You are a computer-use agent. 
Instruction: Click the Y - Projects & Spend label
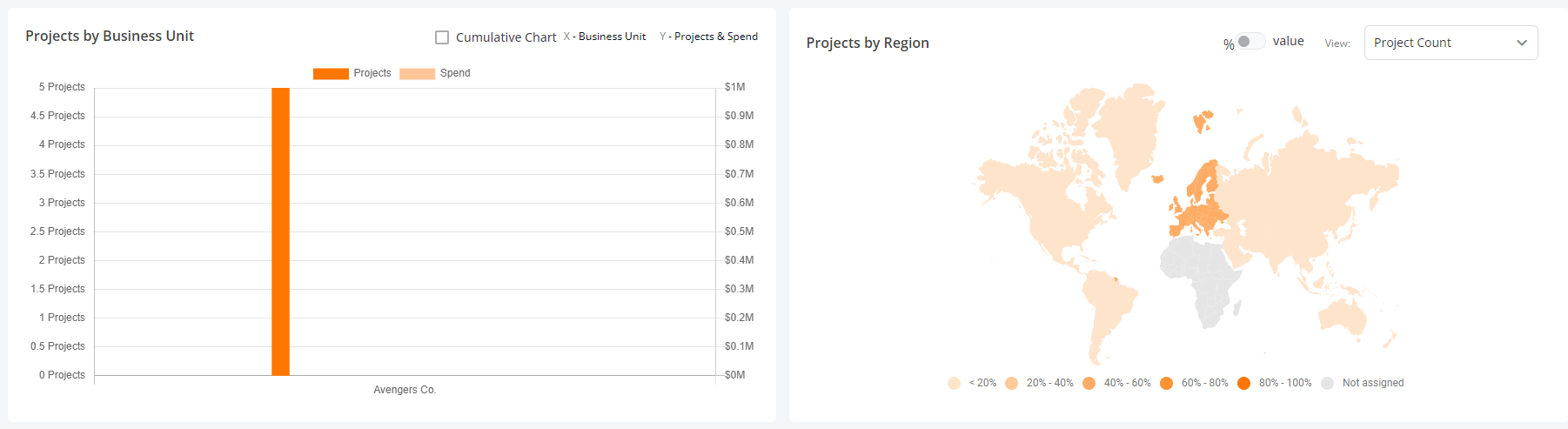(709, 37)
